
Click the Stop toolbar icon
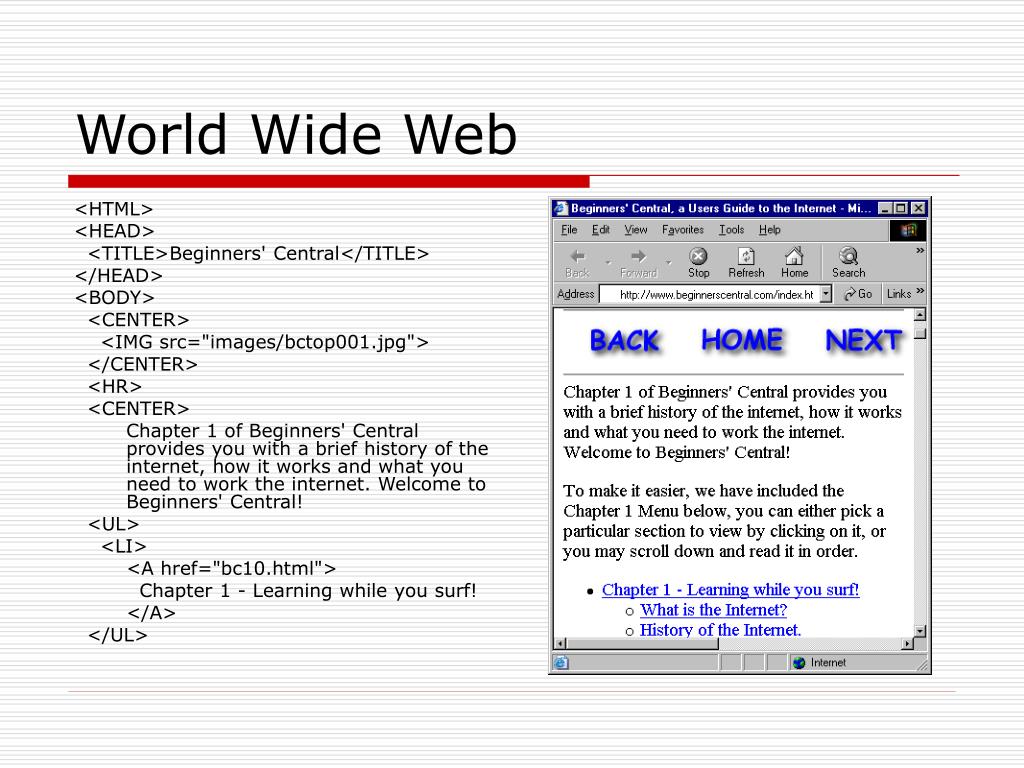pyautogui.click(x=698, y=256)
